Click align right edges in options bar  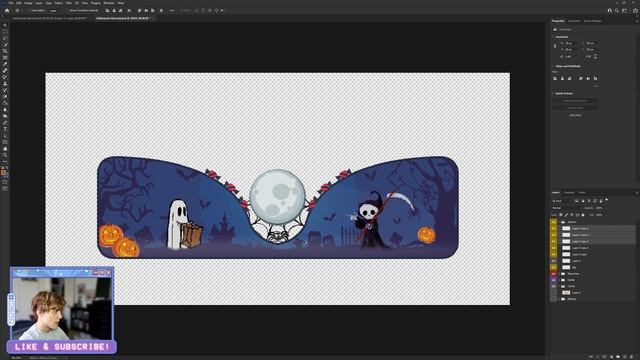(120, 11)
